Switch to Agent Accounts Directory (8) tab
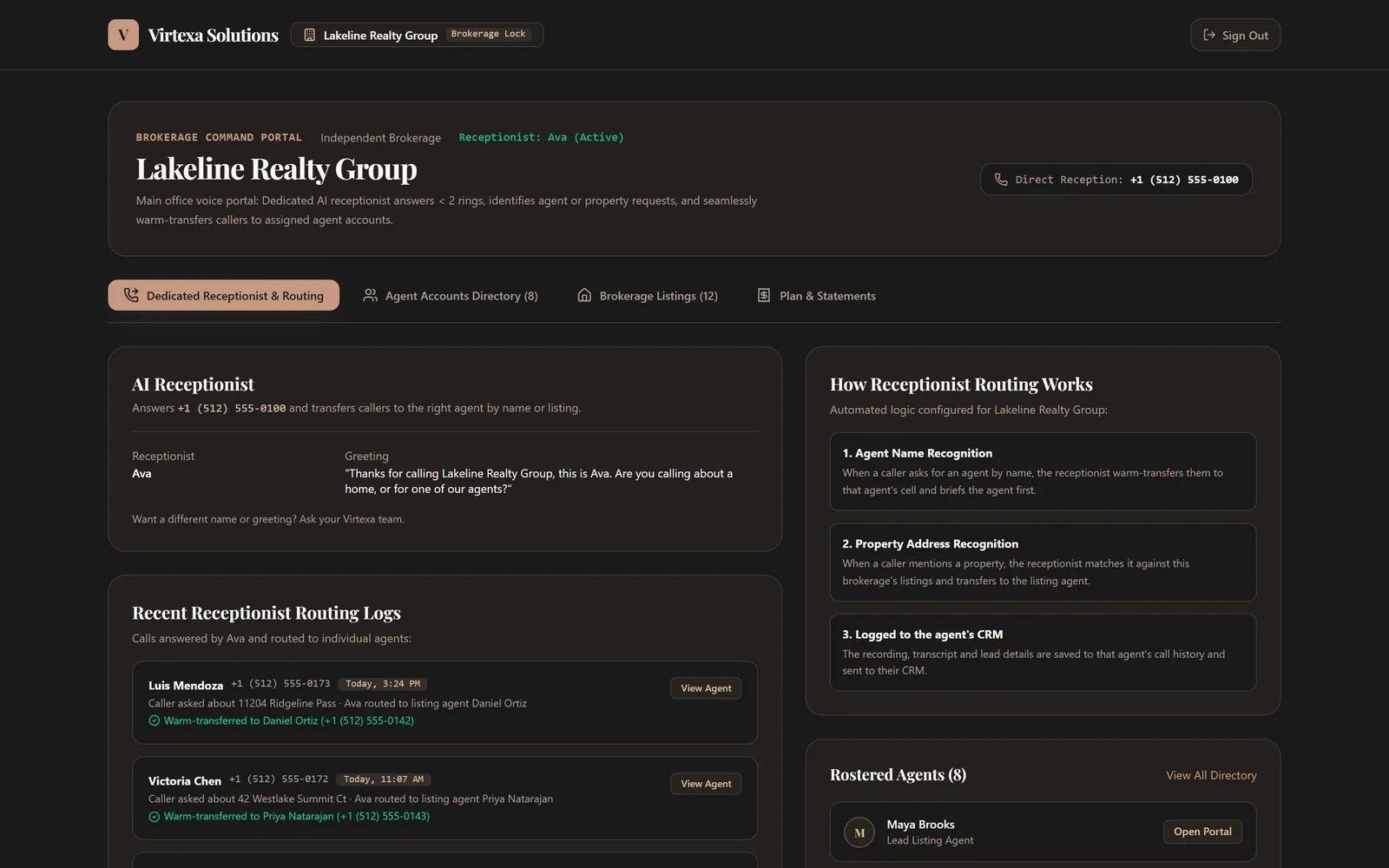The height and width of the screenshot is (868, 1389). click(x=451, y=295)
